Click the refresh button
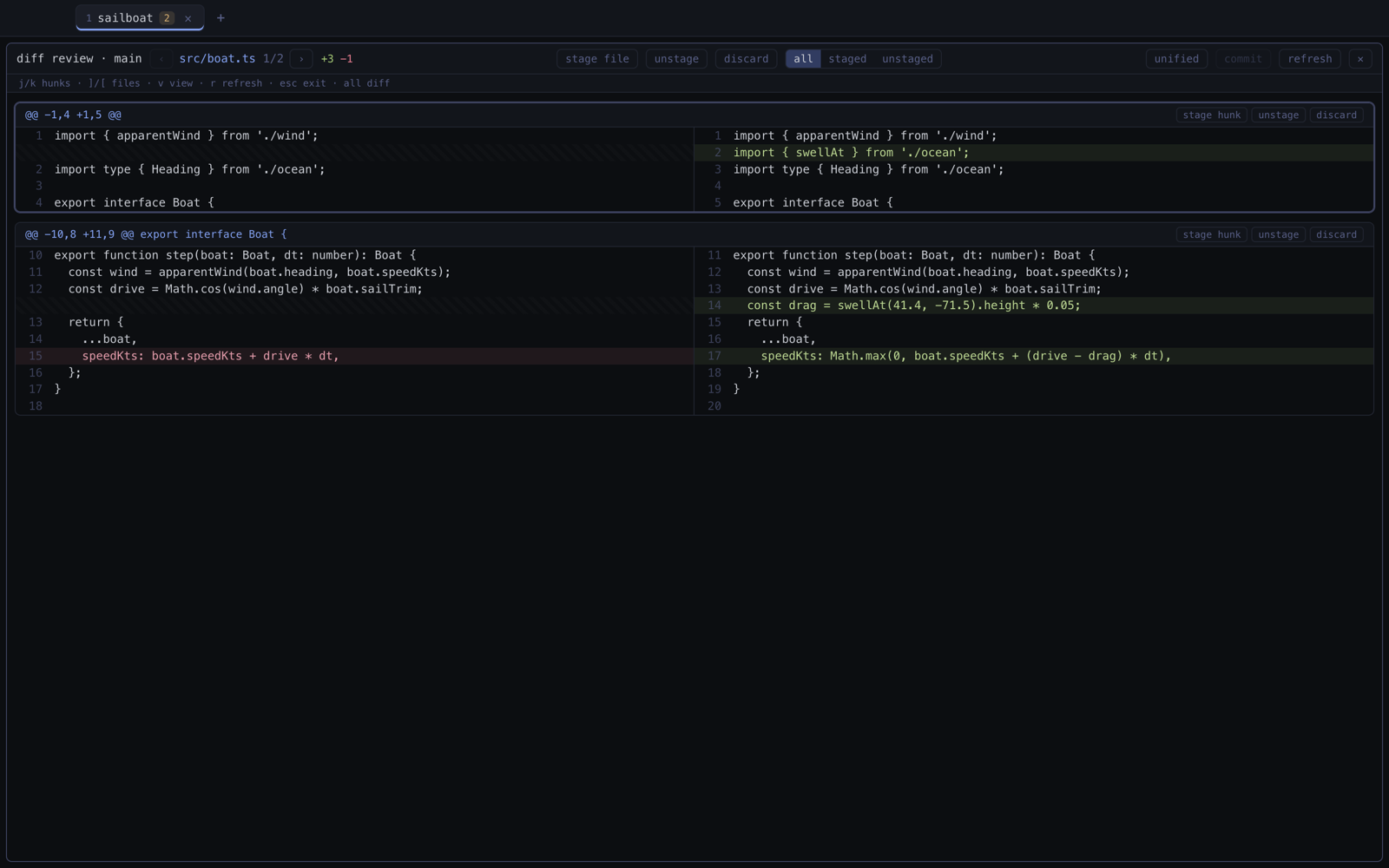1389x868 pixels. pos(1310,59)
